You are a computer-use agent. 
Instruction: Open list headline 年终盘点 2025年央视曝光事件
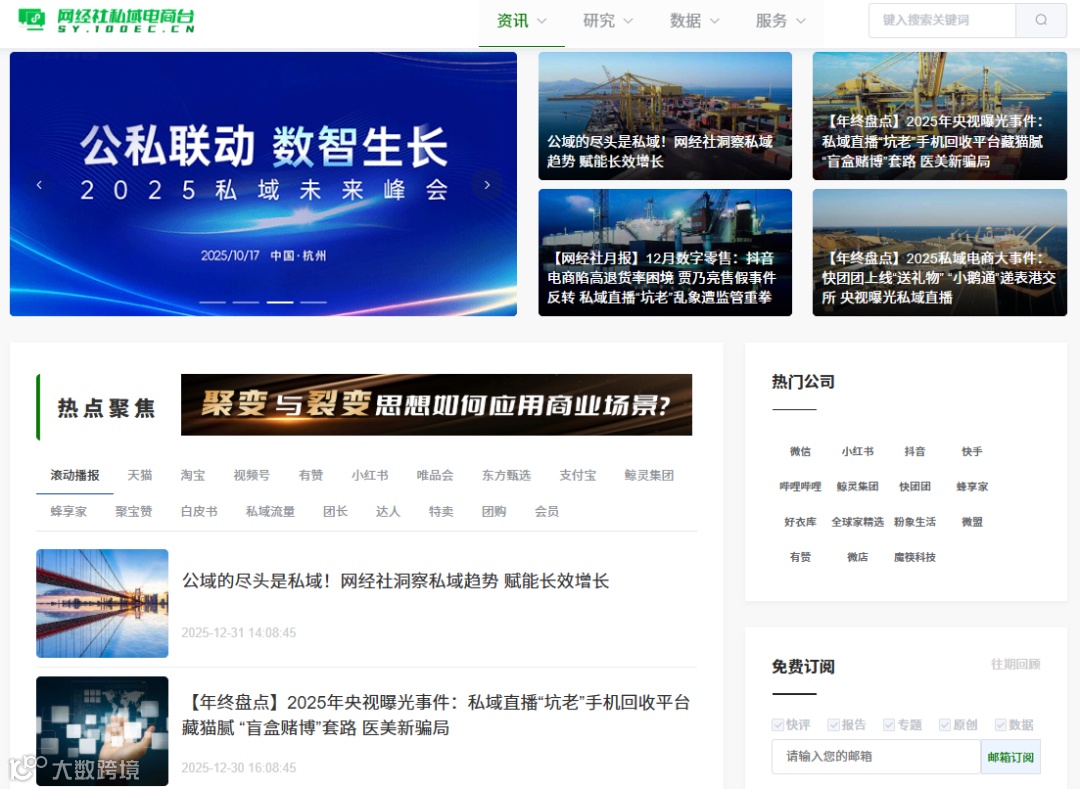(436, 715)
